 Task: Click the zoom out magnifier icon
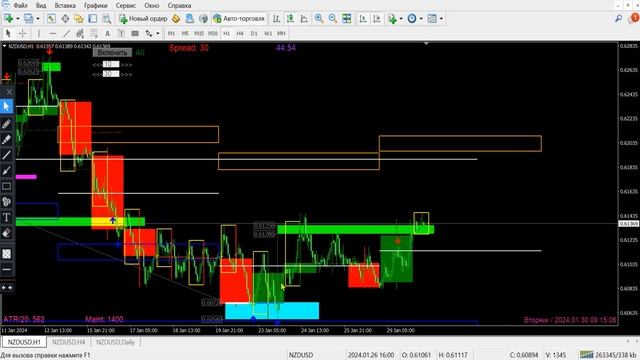(x=333, y=18)
